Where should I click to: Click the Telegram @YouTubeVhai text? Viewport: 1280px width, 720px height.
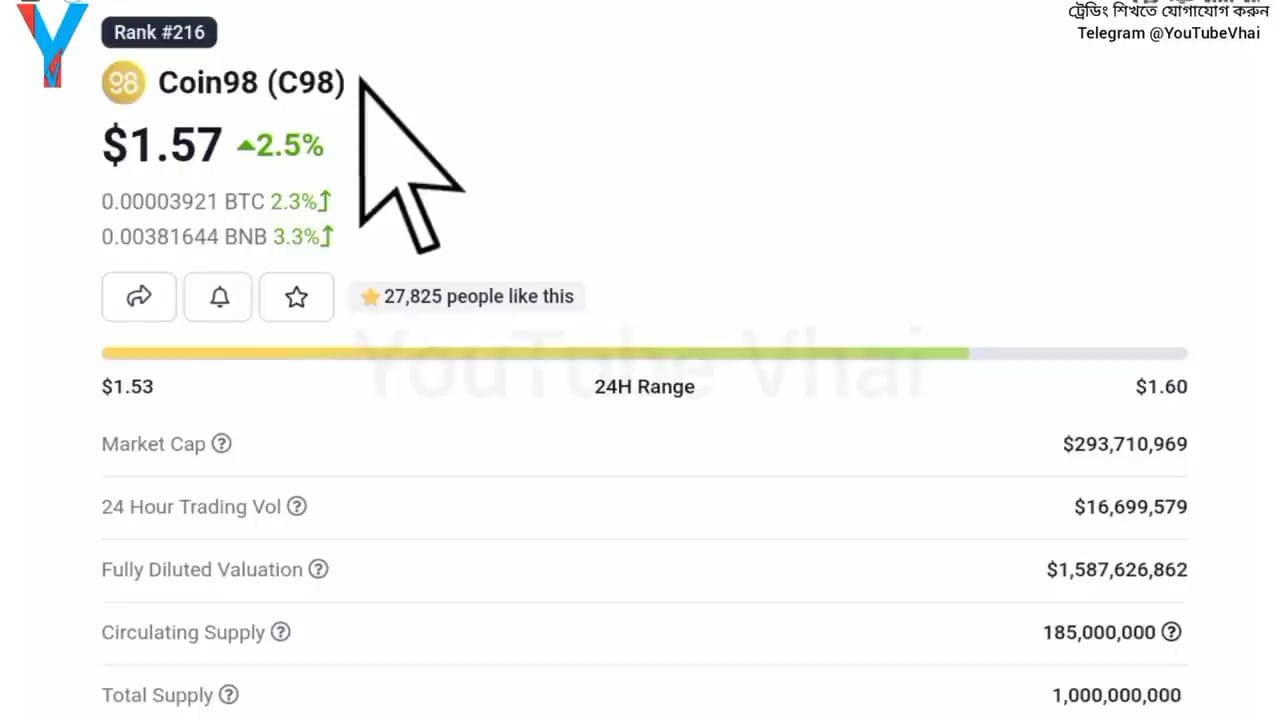coord(1168,33)
